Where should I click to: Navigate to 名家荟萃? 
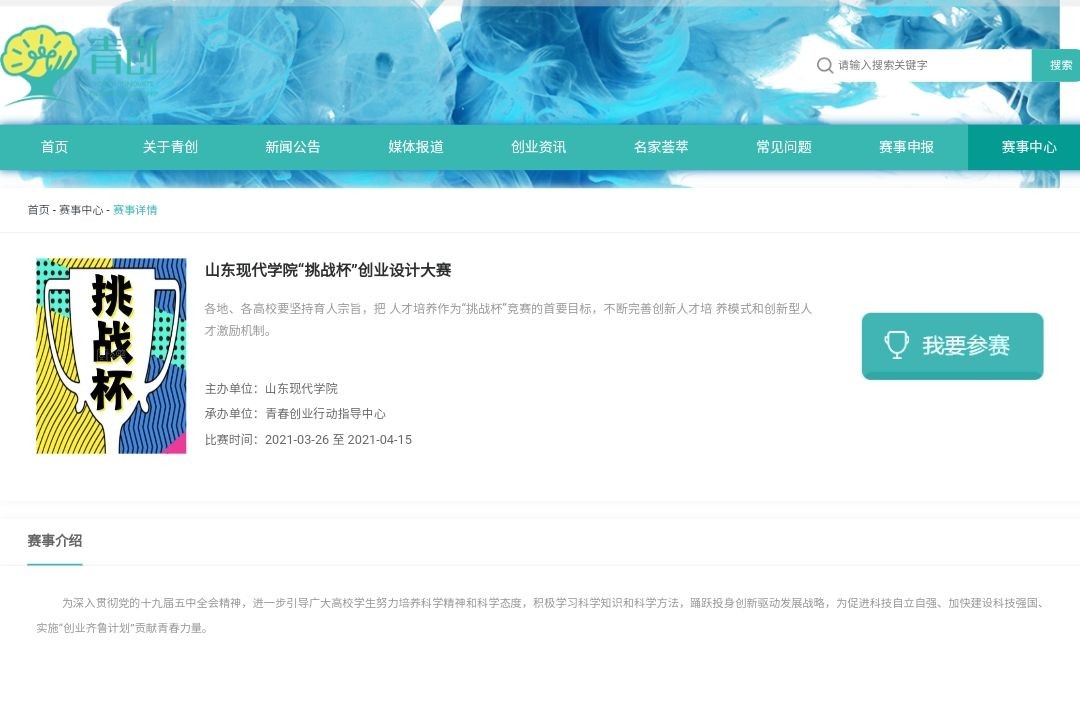coord(661,147)
